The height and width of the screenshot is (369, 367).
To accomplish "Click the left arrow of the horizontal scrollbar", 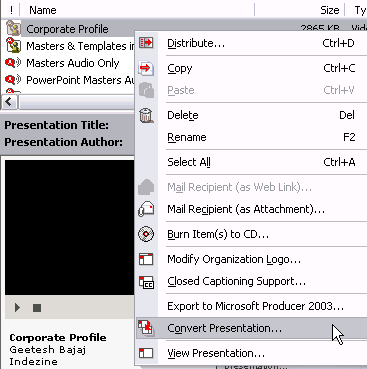I will coord(9,102).
